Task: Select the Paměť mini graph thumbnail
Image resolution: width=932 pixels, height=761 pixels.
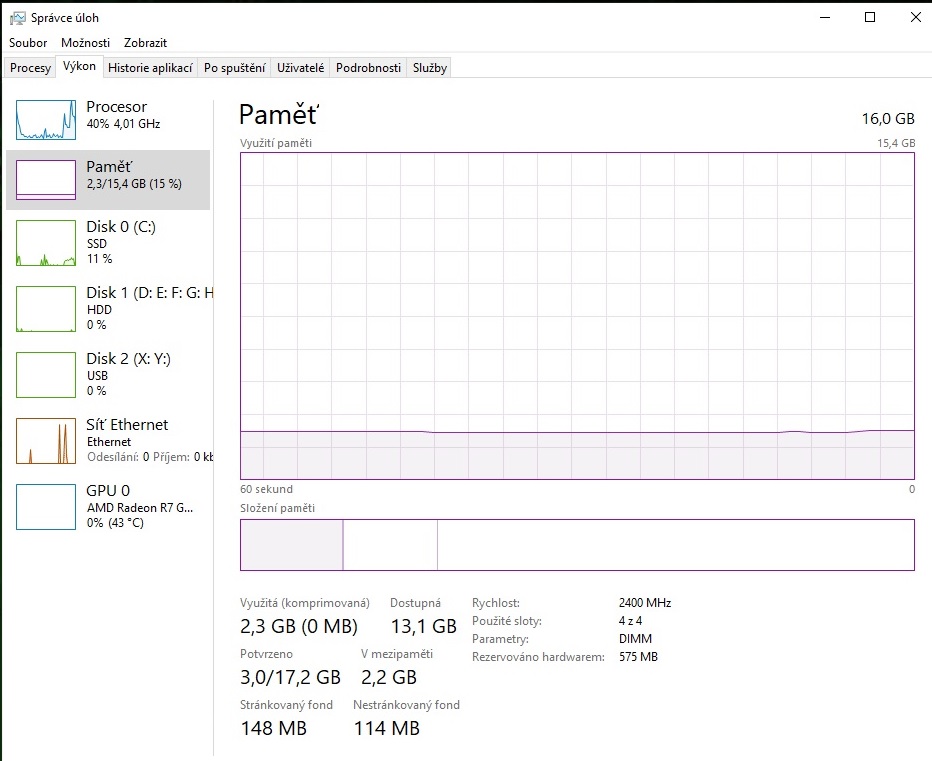Action: click(x=46, y=180)
